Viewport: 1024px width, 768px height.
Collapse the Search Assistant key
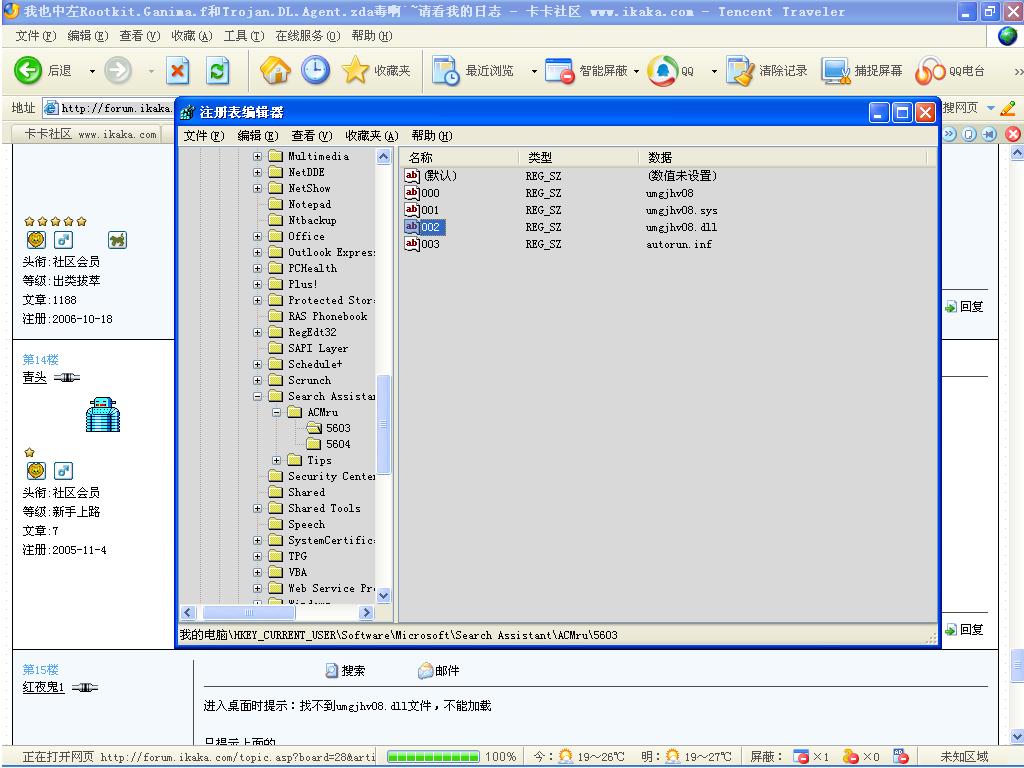tap(258, 397)
